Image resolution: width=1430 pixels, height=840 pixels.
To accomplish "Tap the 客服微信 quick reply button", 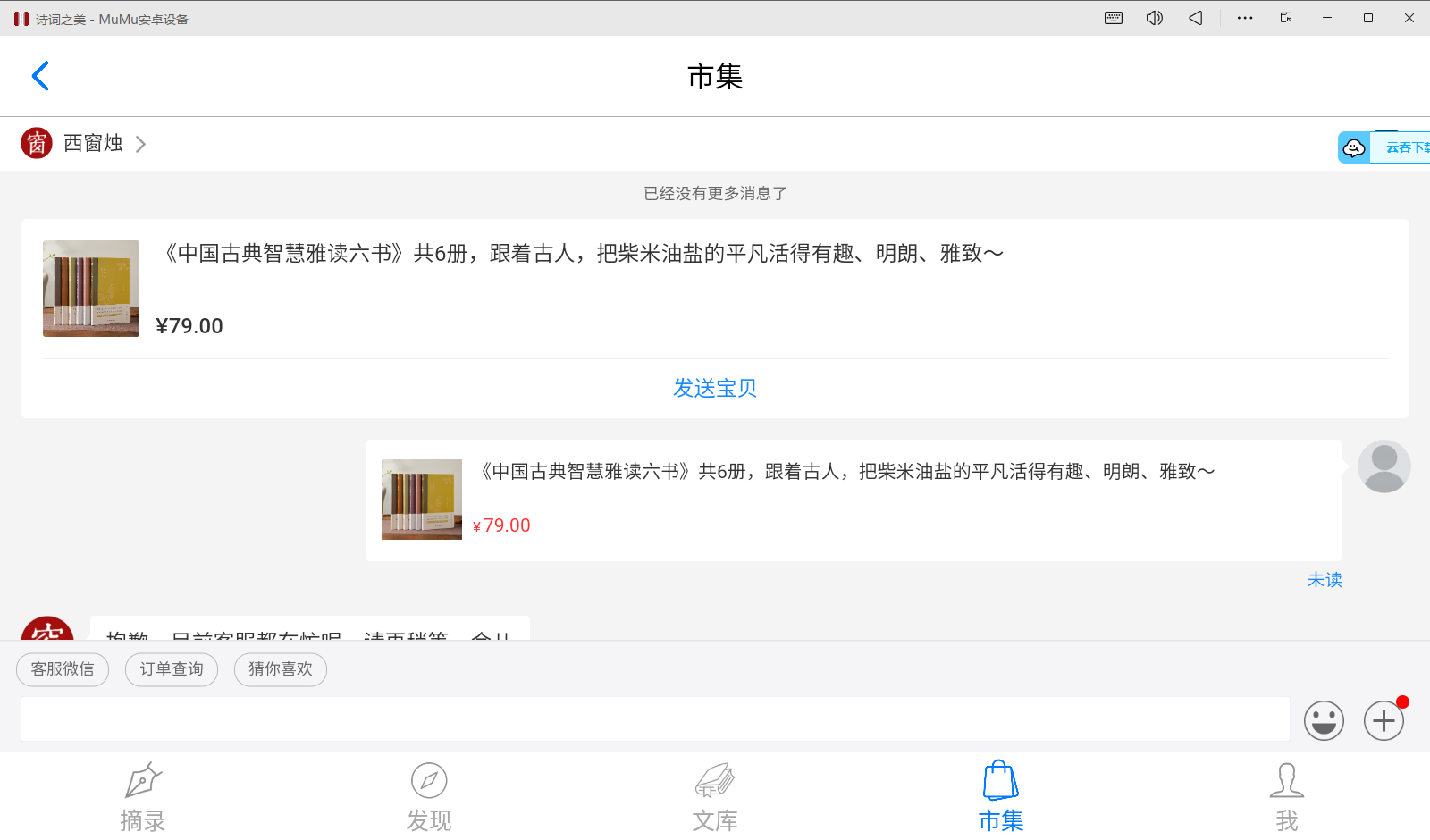I will (62, 669).
